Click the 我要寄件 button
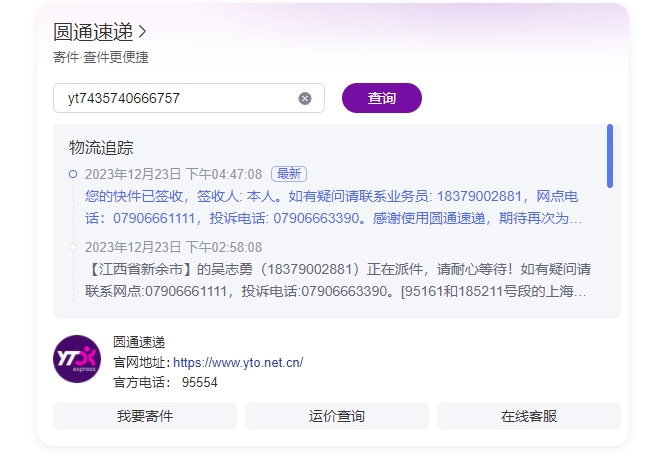 click(x=145, y=416)
